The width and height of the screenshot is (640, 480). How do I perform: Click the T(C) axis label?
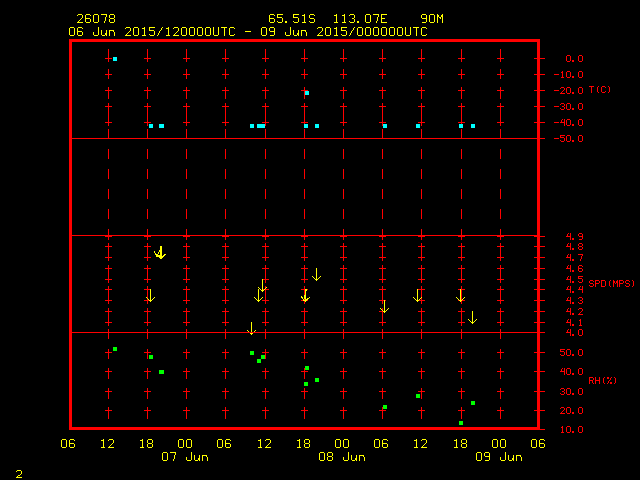tap(600, 90)
